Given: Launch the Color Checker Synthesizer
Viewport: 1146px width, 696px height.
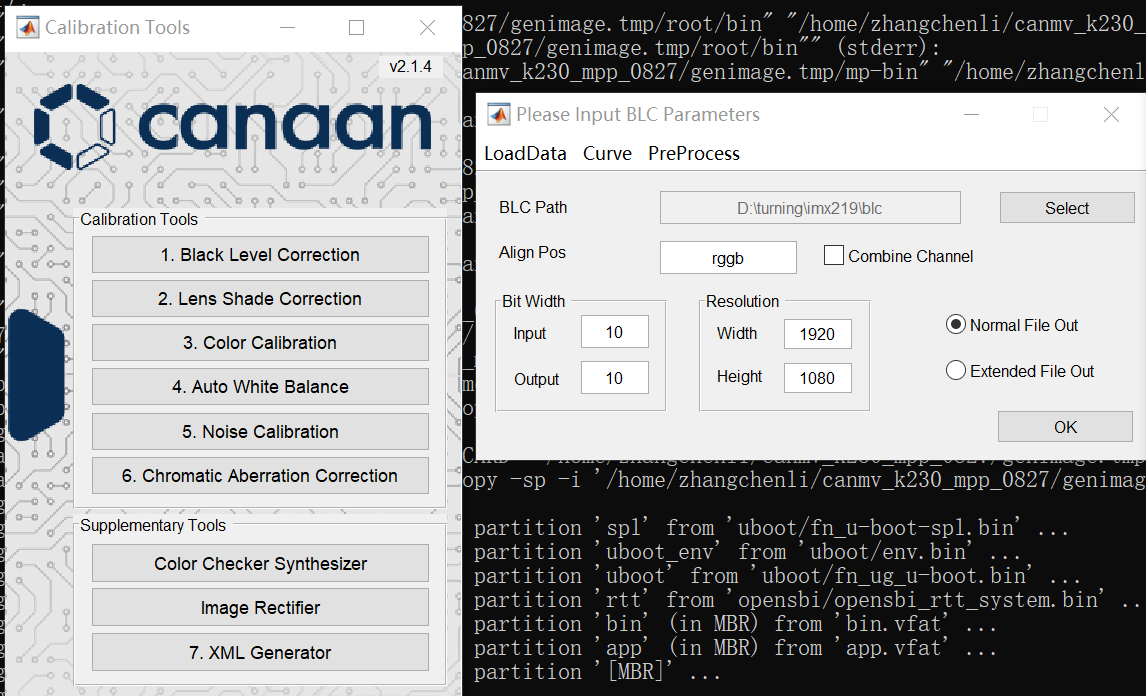Looking at the screenshot, I should click(x=260, y=564).
